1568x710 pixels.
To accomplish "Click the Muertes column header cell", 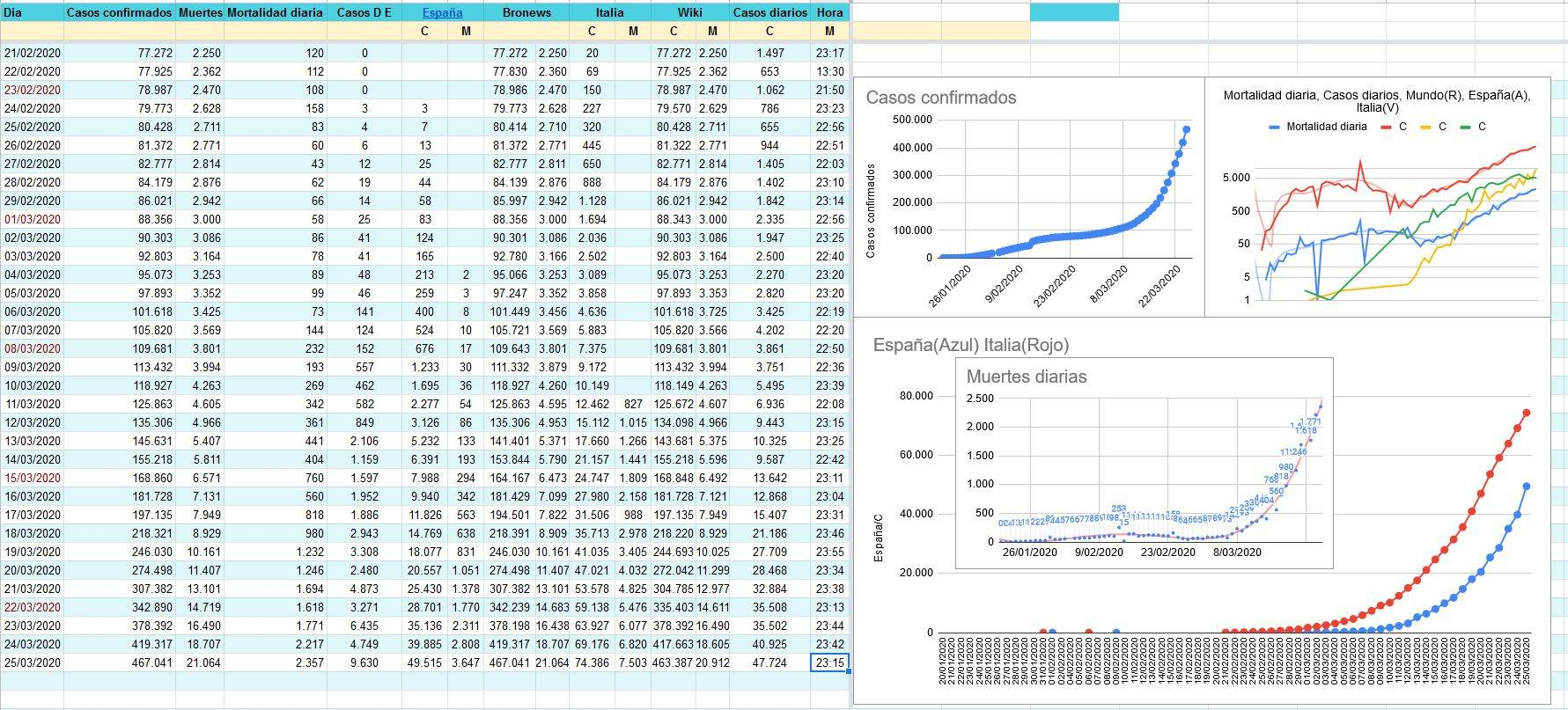I will pos(200,12).
